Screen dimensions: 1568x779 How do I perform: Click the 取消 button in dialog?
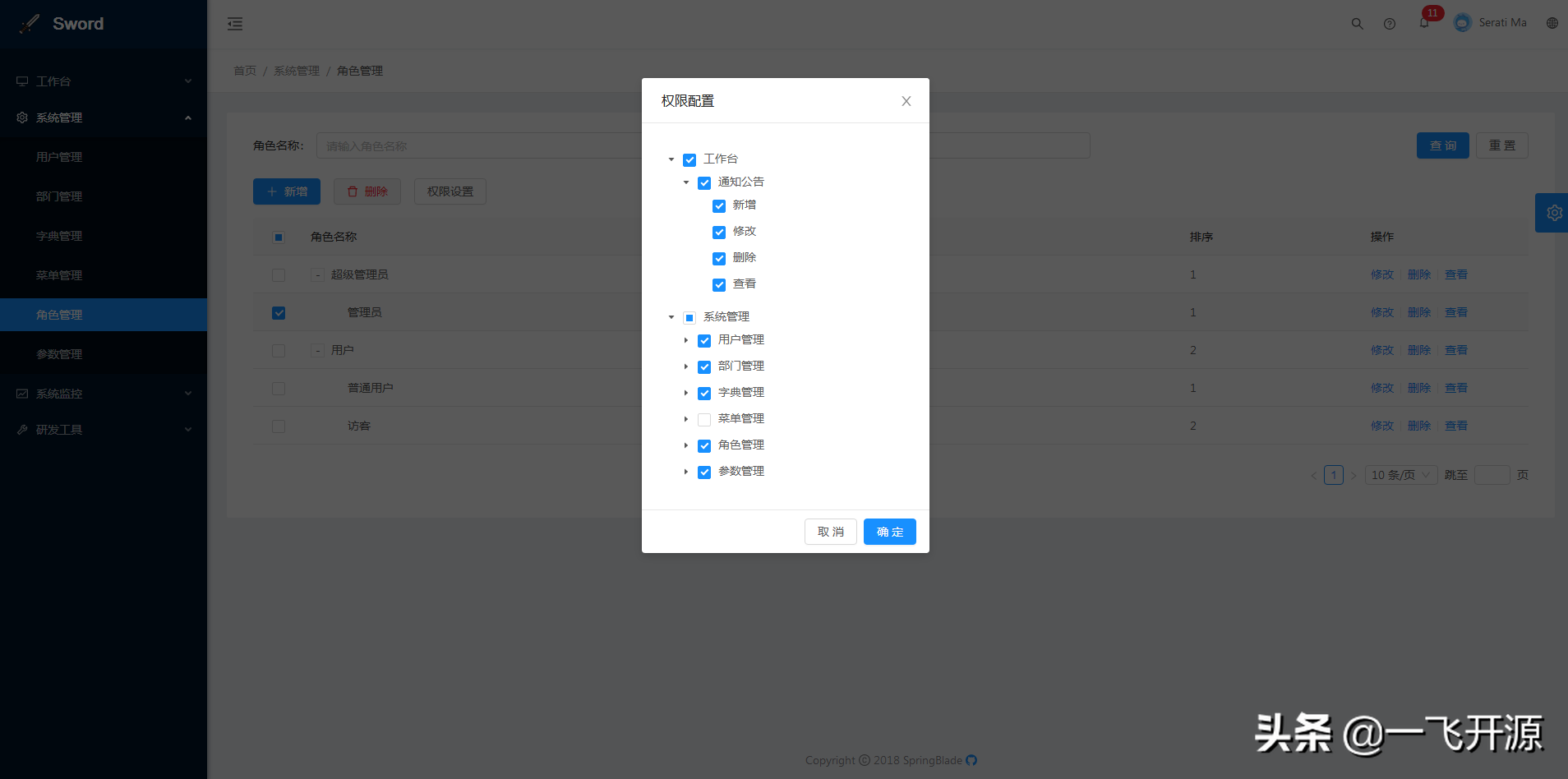click(x=831, y=532)
